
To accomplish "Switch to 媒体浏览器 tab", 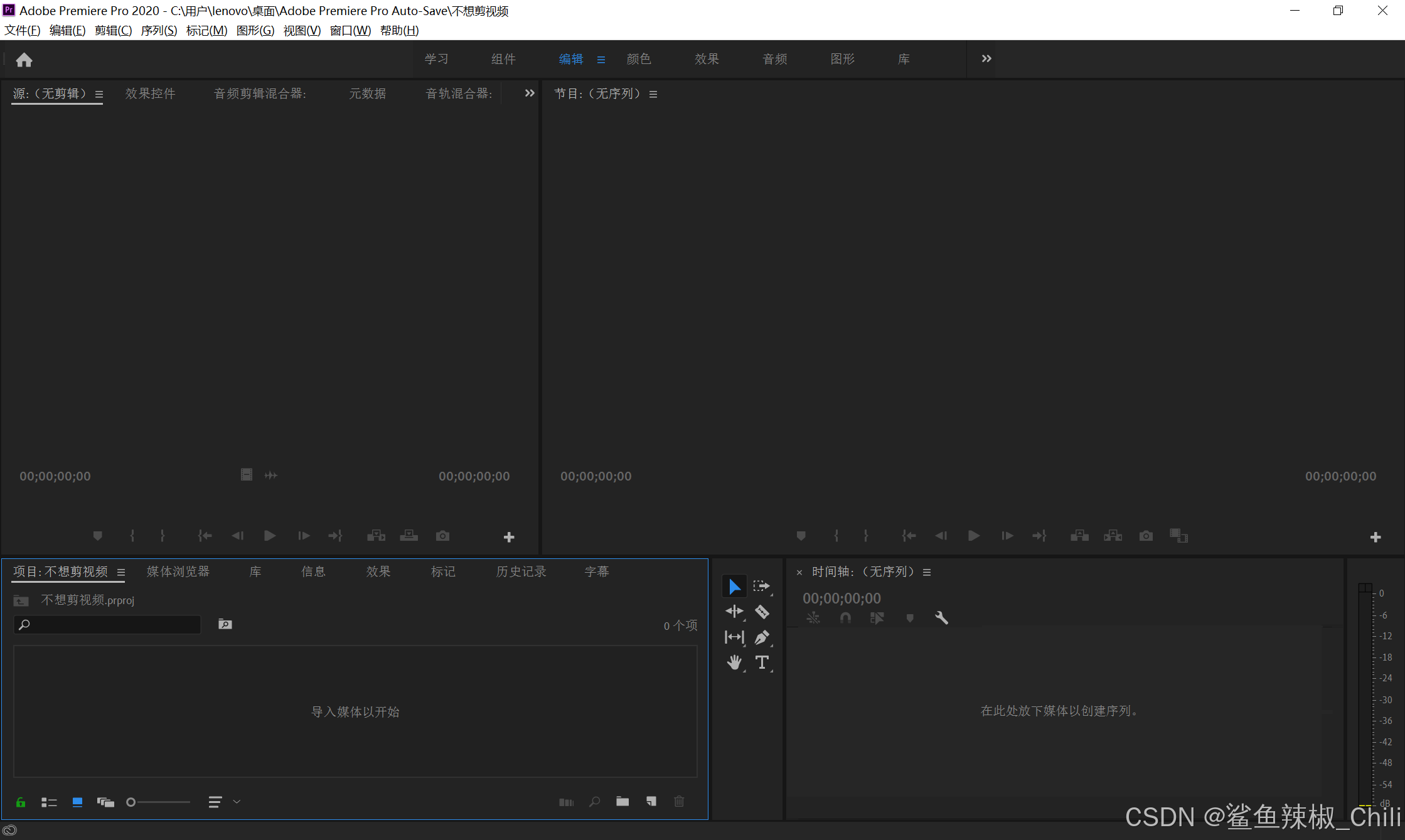I will pyautogui.click(x=178, y=572).
